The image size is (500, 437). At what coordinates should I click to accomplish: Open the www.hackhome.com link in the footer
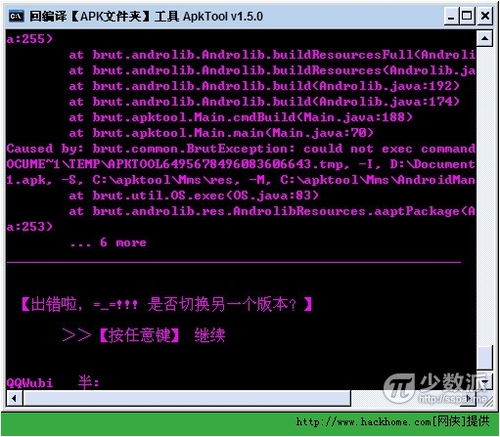(x=363, y=422)
